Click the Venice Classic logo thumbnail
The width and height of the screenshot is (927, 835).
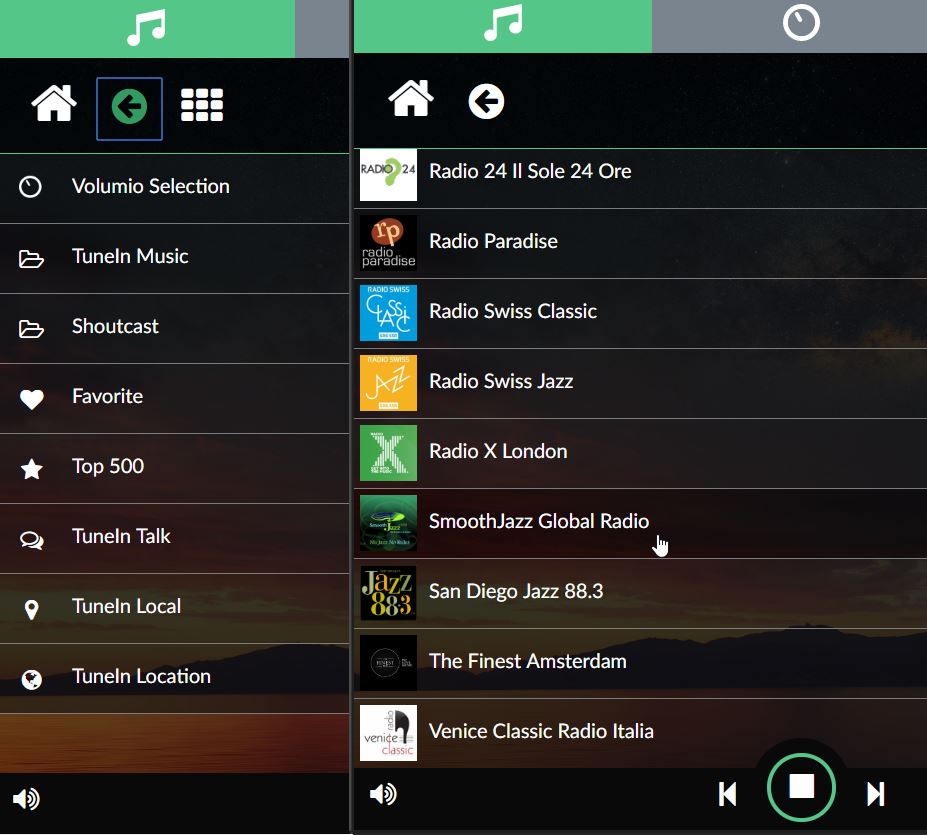[x=388, y=733]
